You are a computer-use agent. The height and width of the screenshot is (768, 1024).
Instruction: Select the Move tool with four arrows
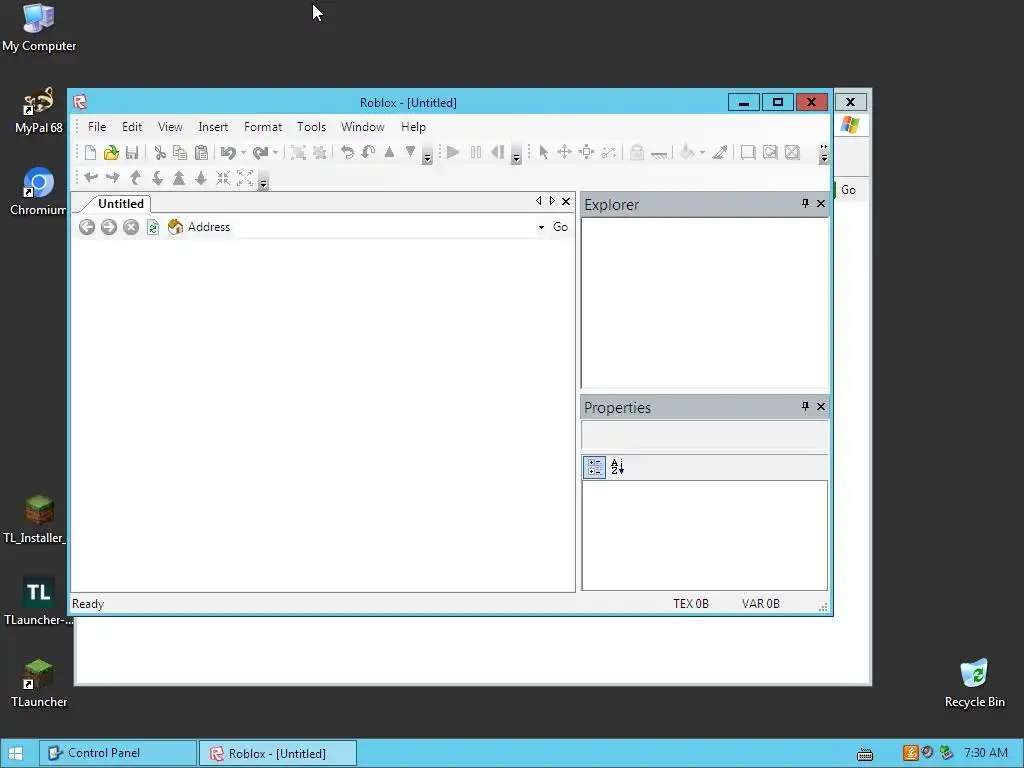pos(564,153)
